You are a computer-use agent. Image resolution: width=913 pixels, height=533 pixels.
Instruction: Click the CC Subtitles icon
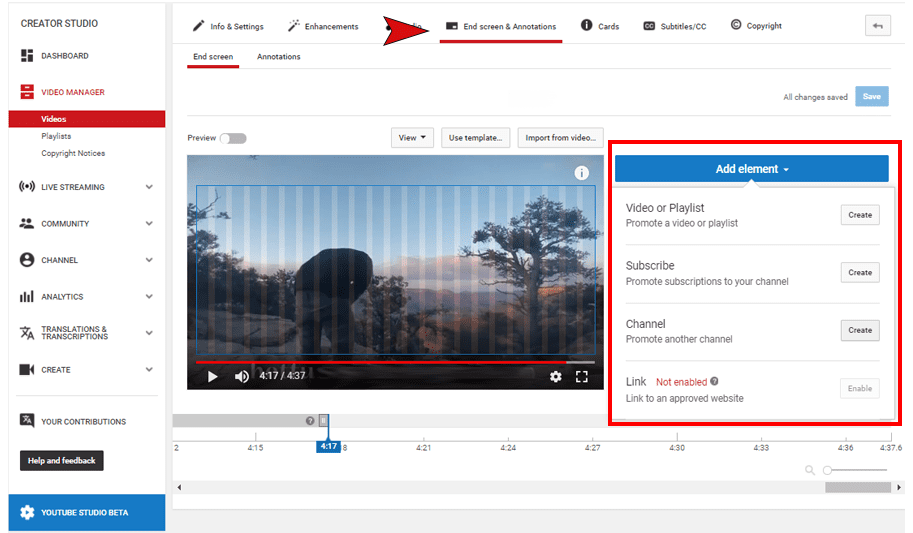tap(649, 26)
